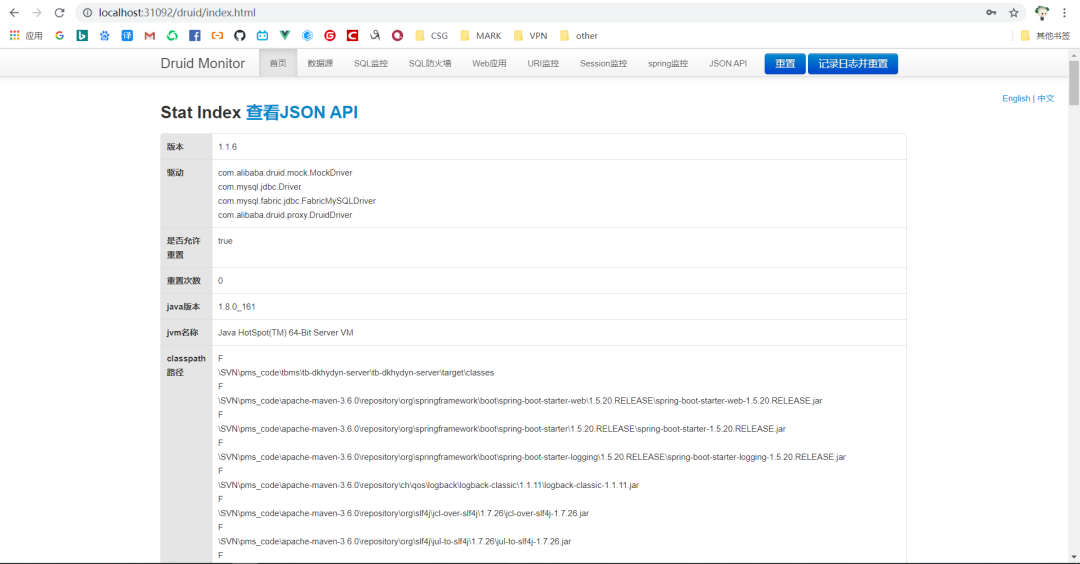Go to the Web应用 tab
This screenshot has width=1080, height=564.
coord(489,63)
